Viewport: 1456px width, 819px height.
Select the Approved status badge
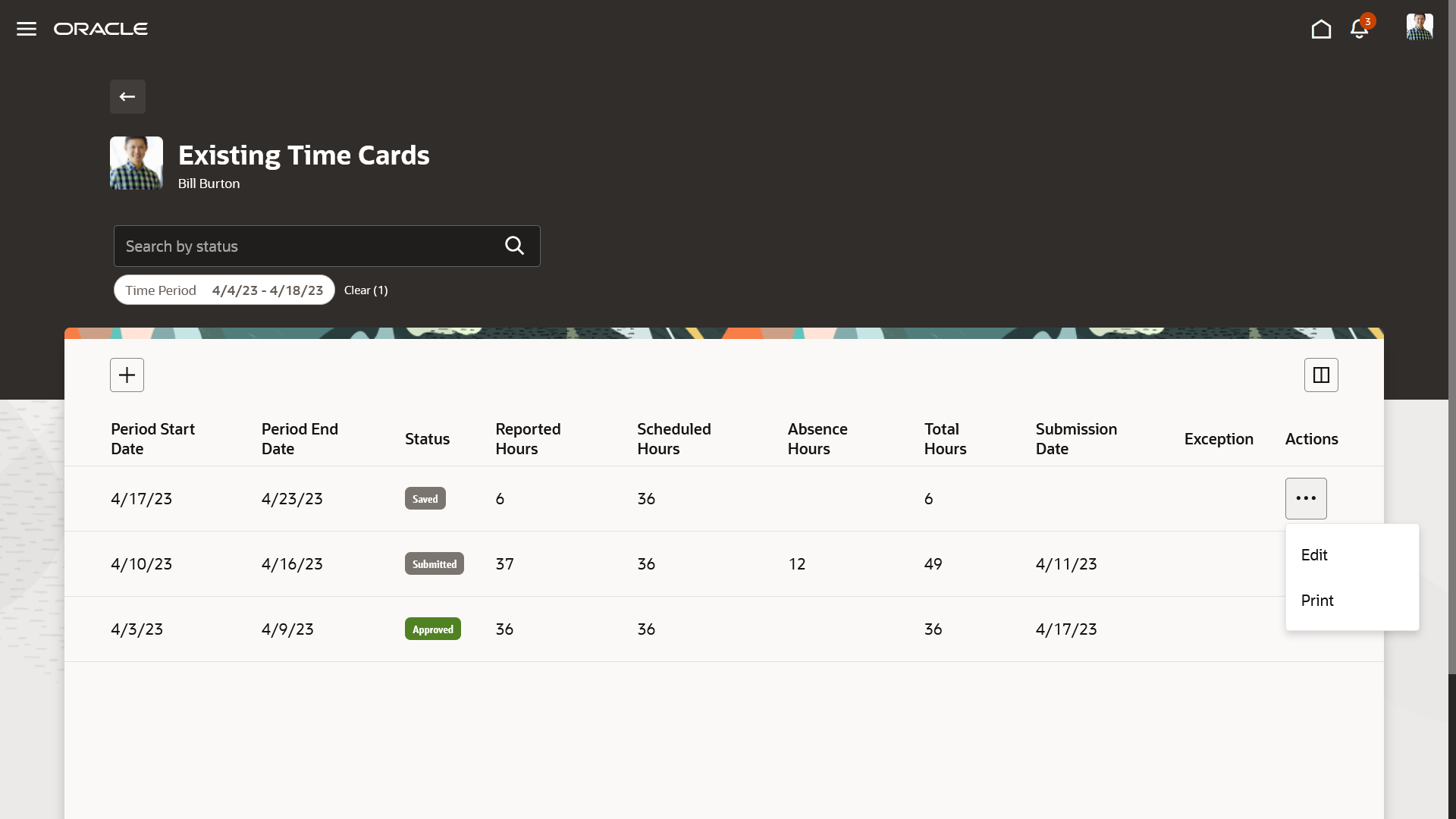pos(432,629)
